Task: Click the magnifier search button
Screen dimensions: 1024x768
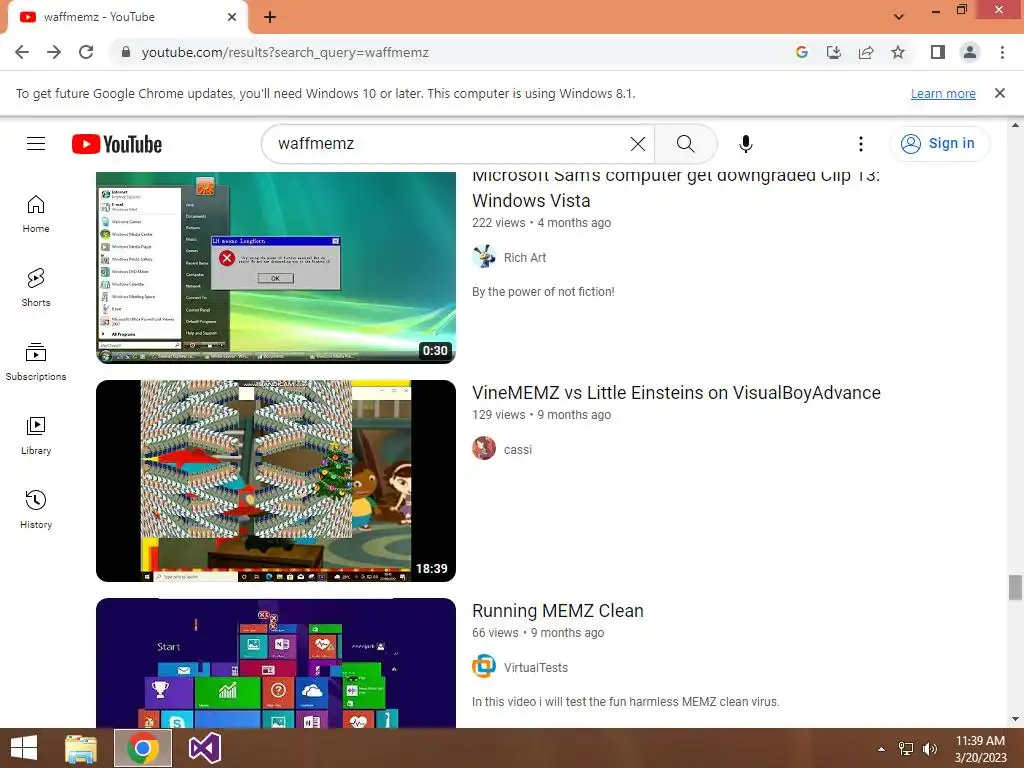Action: pos(685,144)
